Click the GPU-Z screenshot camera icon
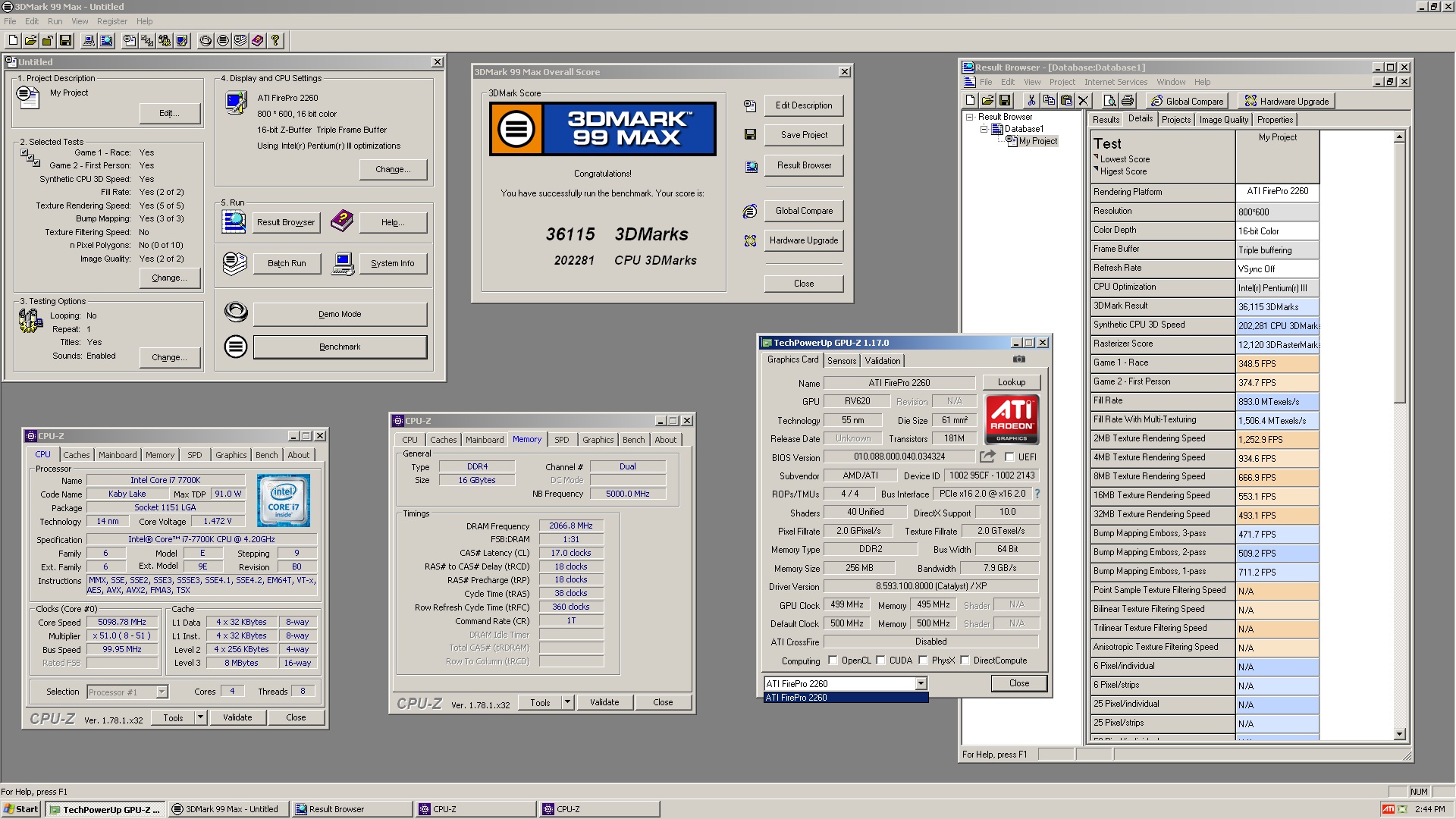This screenshot has height=819, width=1456. click(1018, 359)
